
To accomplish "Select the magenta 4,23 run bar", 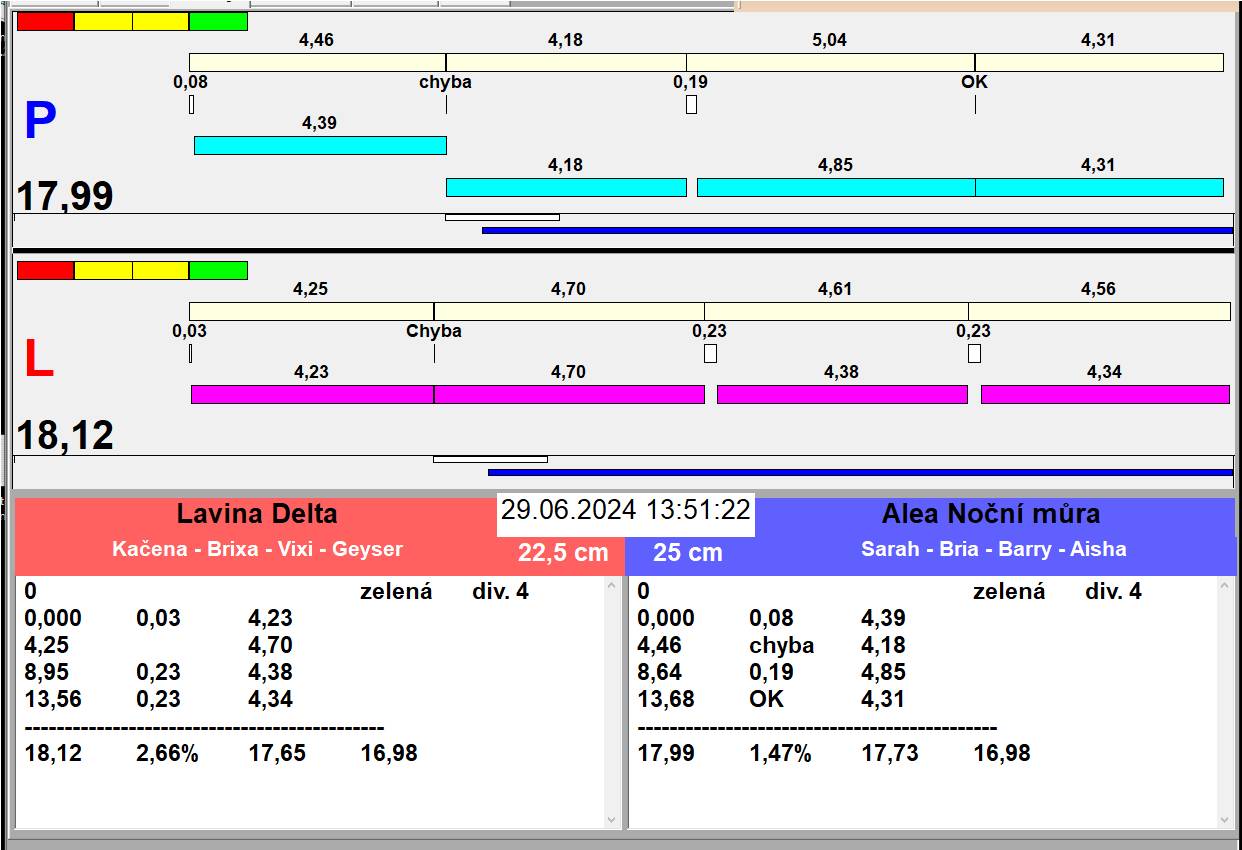I will [x=312, y=394].
